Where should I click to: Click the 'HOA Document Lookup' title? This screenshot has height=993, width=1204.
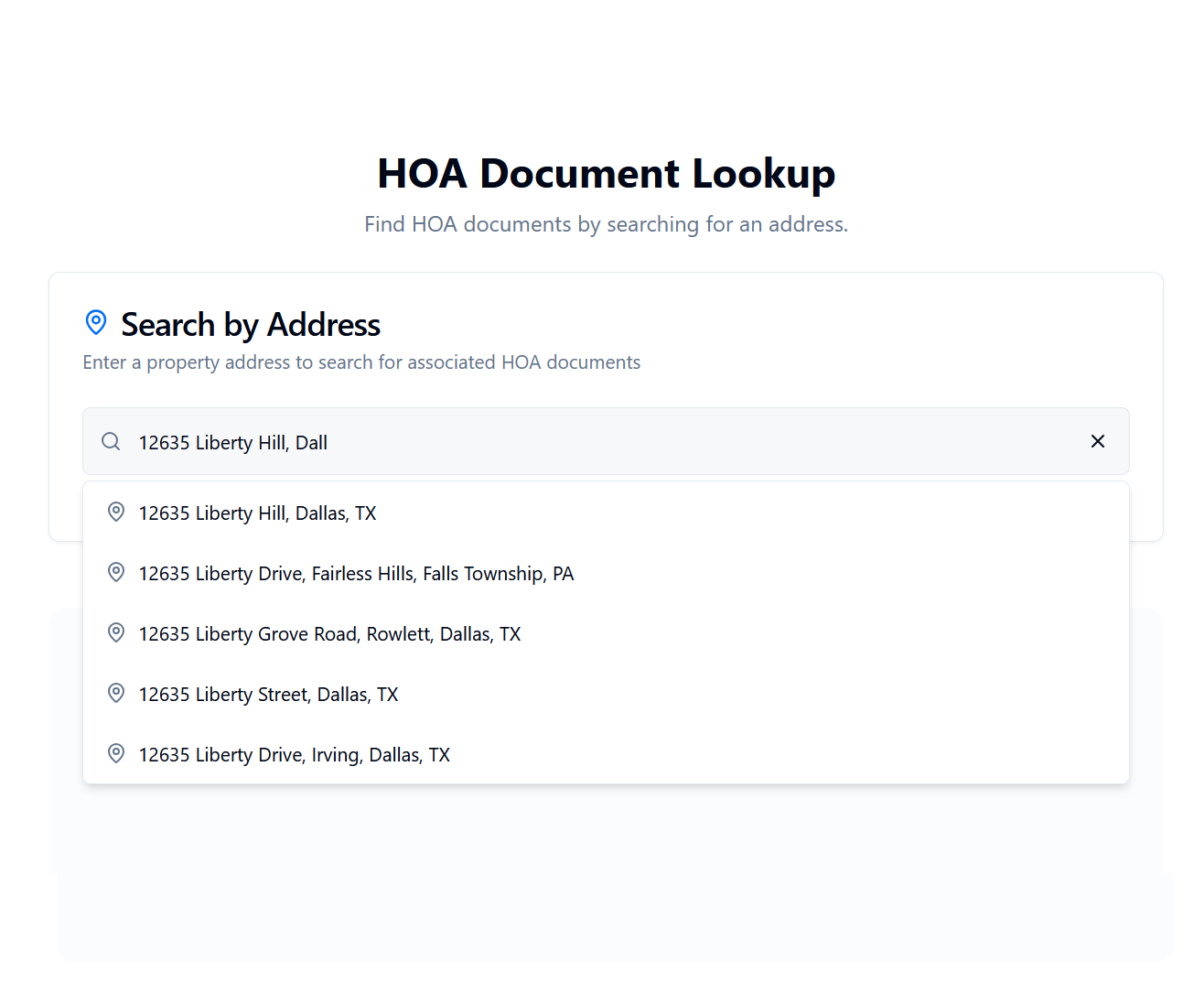tap(606, 174)
